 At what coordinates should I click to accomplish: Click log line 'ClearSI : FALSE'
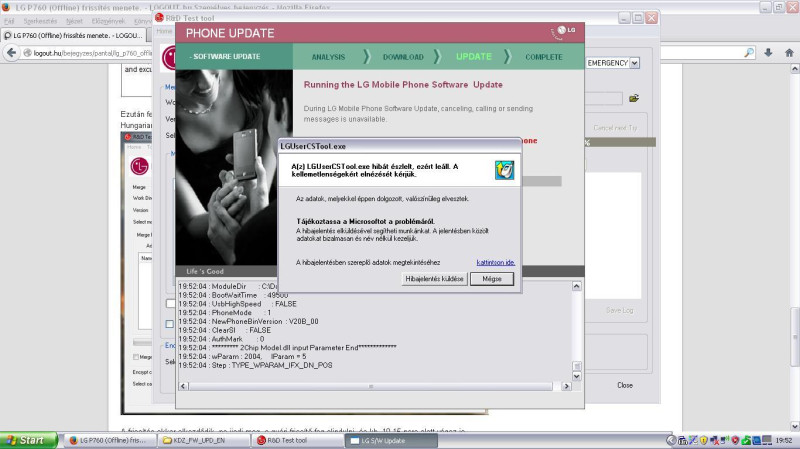(224, 330)
